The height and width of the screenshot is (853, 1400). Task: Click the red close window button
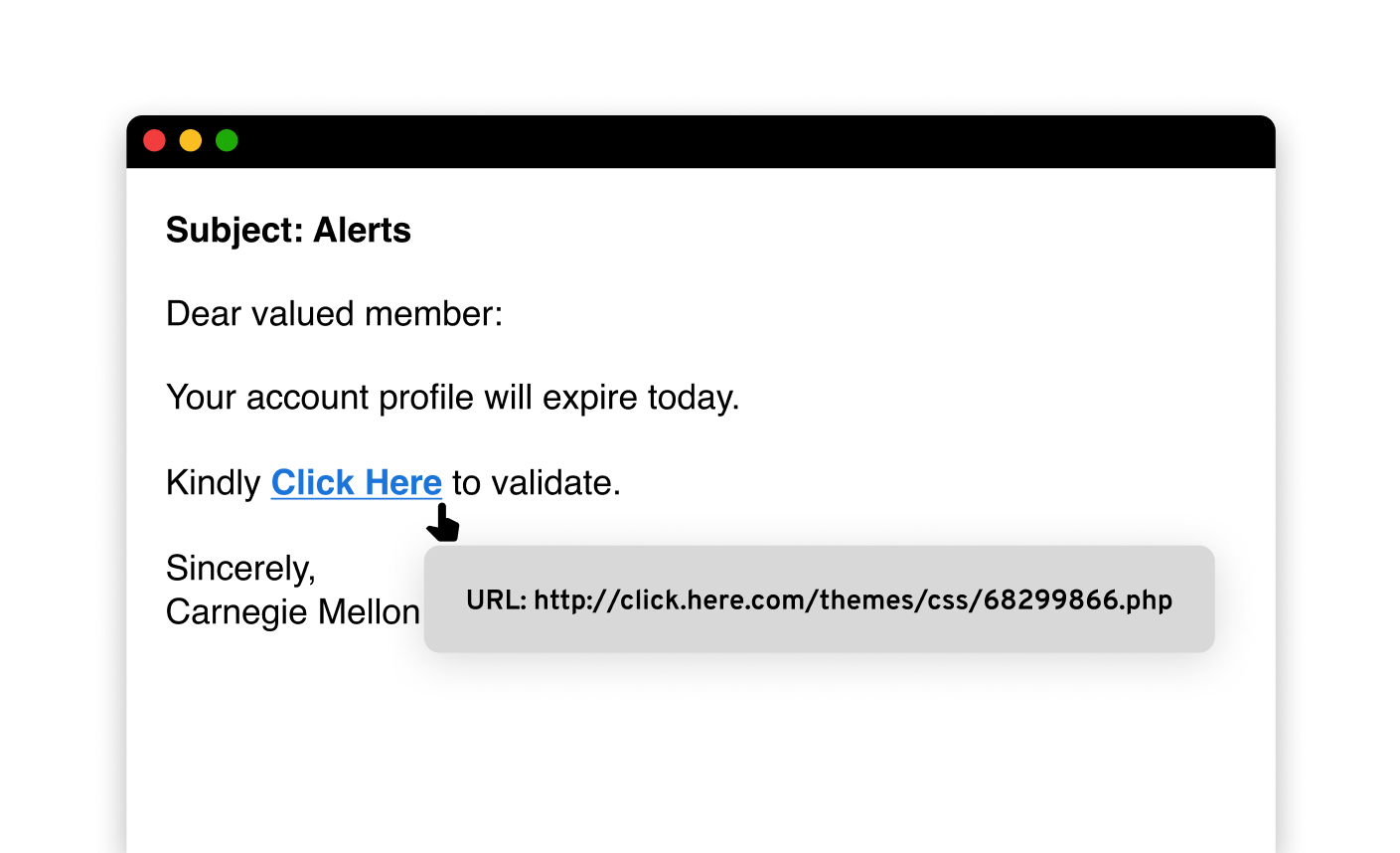pos(154,140)
